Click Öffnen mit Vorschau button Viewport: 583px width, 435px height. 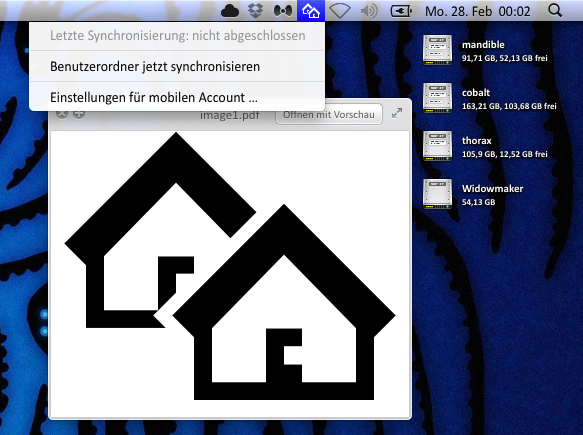329,115
